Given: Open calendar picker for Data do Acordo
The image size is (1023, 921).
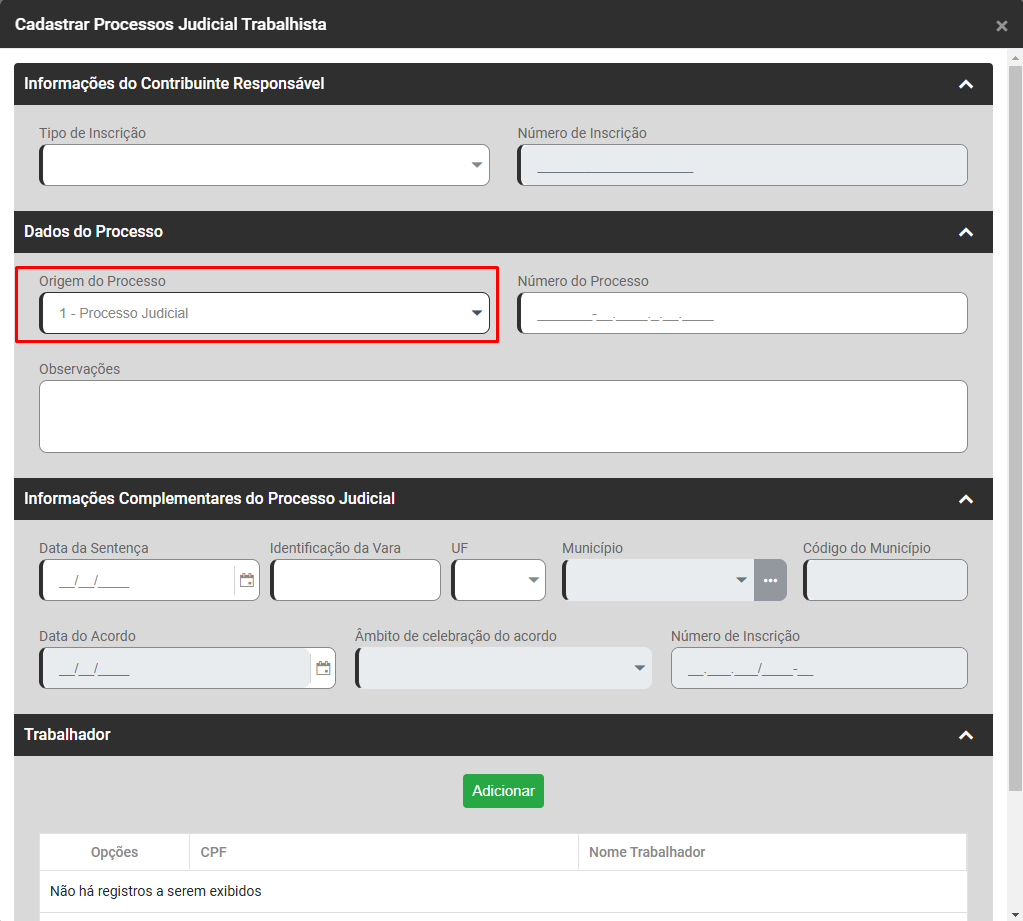Looking at the screenshot, I should tap(323, 668).
